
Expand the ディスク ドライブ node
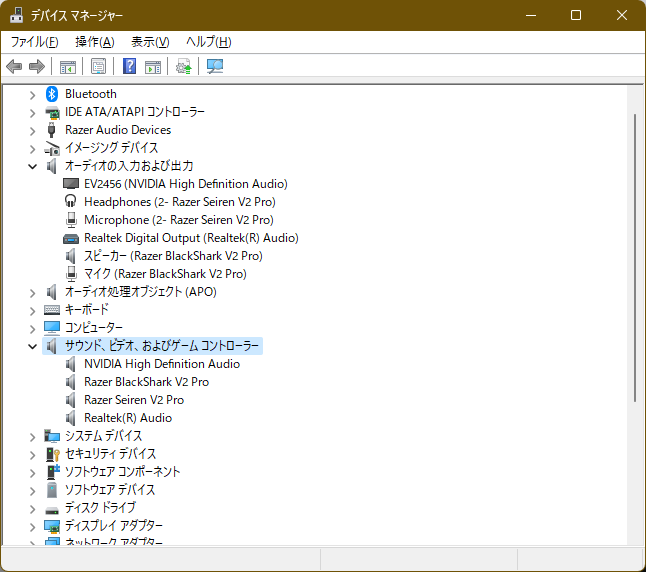click(33, 509)
